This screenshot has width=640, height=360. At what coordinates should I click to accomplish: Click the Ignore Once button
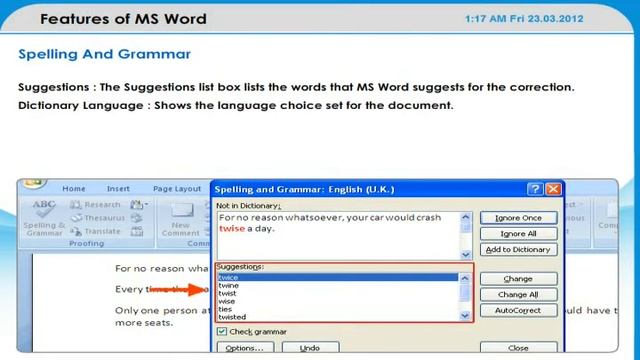click(x=518, y=218)
